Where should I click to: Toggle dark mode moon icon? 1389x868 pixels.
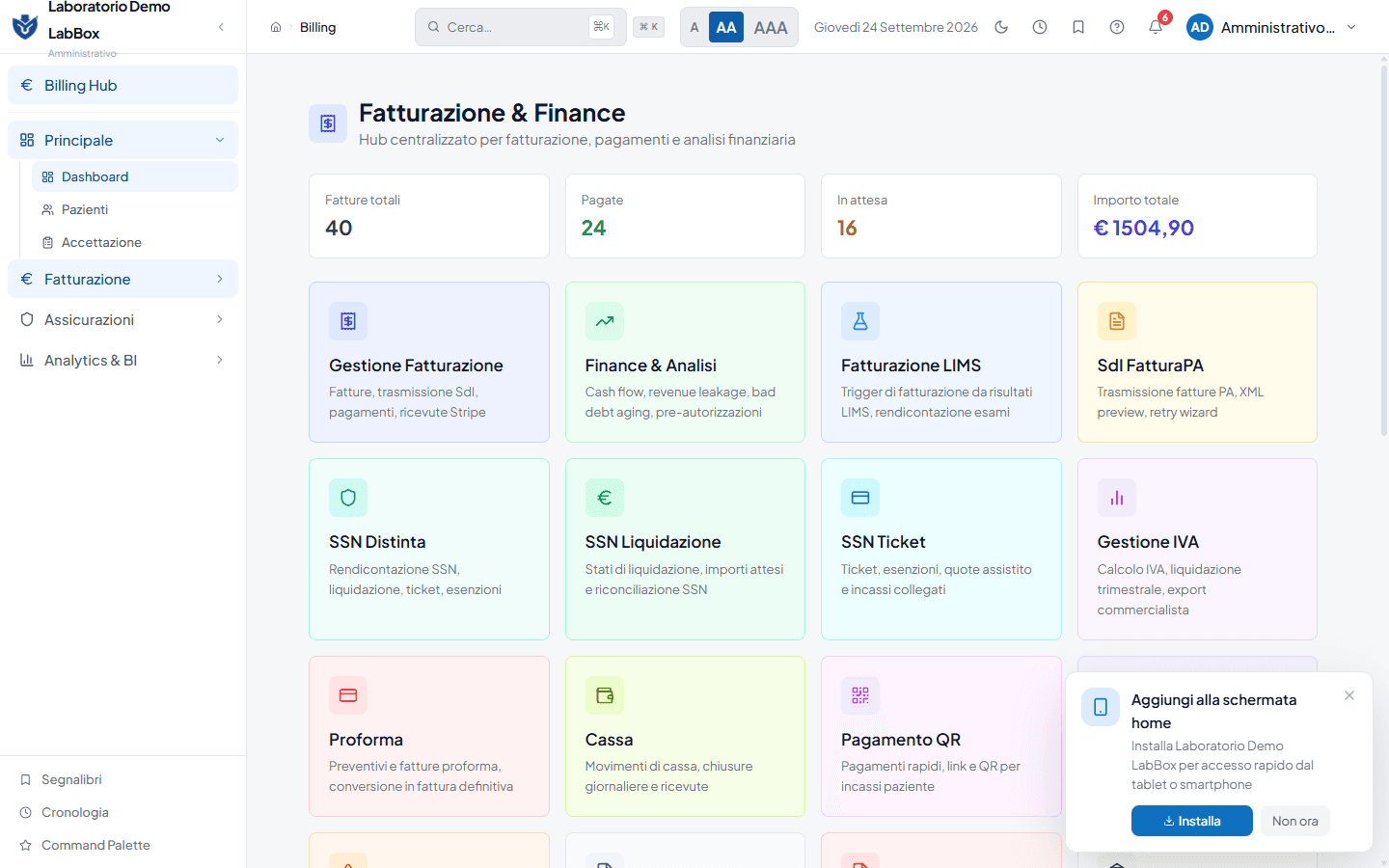pos(1001,27)
